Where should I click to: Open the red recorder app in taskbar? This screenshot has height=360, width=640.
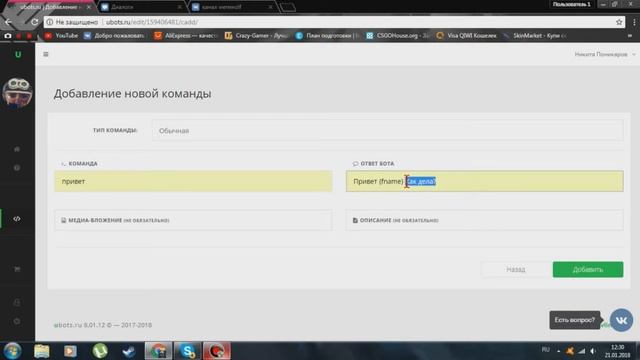click(217, 351)
